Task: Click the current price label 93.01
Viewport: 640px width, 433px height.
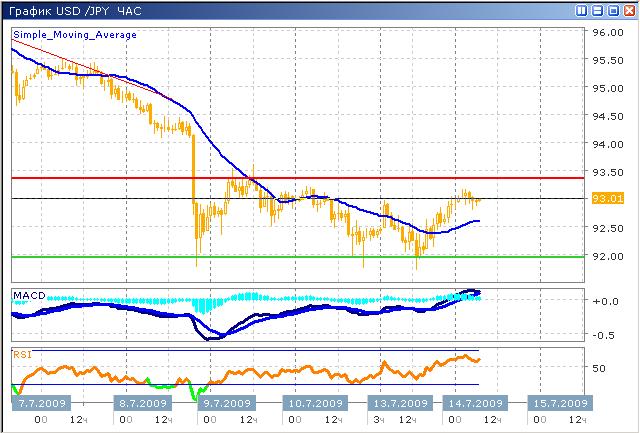Action: pos(608,199)
